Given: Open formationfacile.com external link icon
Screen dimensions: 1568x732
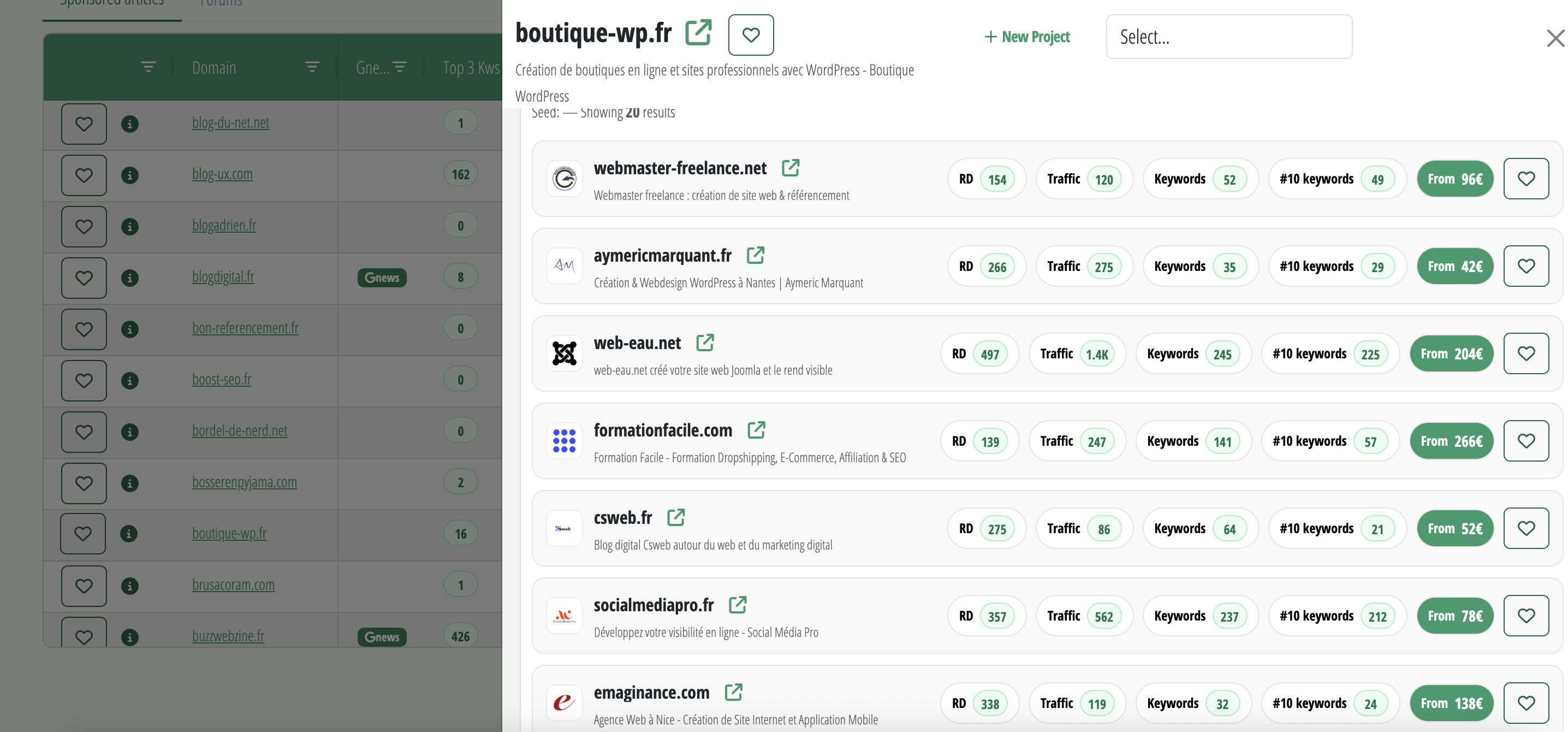Looking at the screenshot, I should pos(756,430).
